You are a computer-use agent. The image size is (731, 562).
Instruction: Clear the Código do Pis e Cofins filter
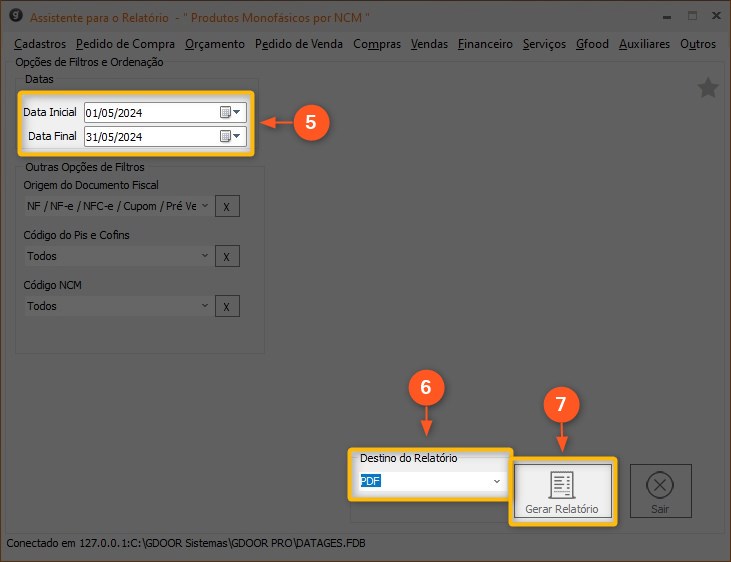[227, 257]
